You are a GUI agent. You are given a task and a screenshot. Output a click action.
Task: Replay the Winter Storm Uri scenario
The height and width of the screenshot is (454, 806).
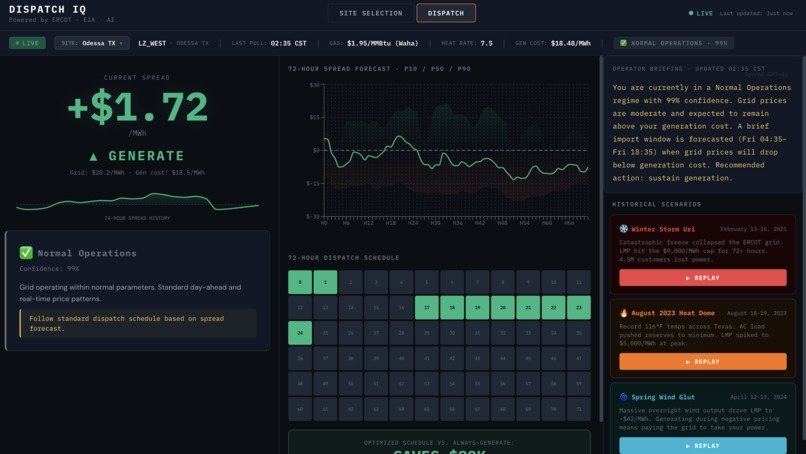[702, 278]
